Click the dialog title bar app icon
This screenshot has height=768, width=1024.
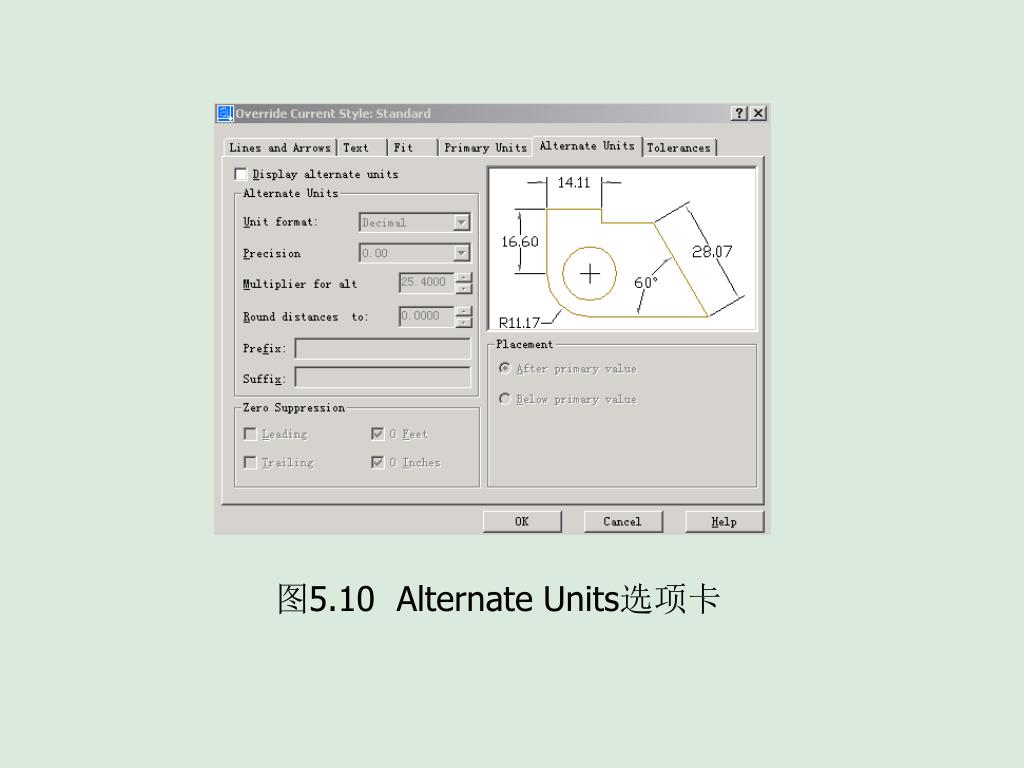[225, 114]
